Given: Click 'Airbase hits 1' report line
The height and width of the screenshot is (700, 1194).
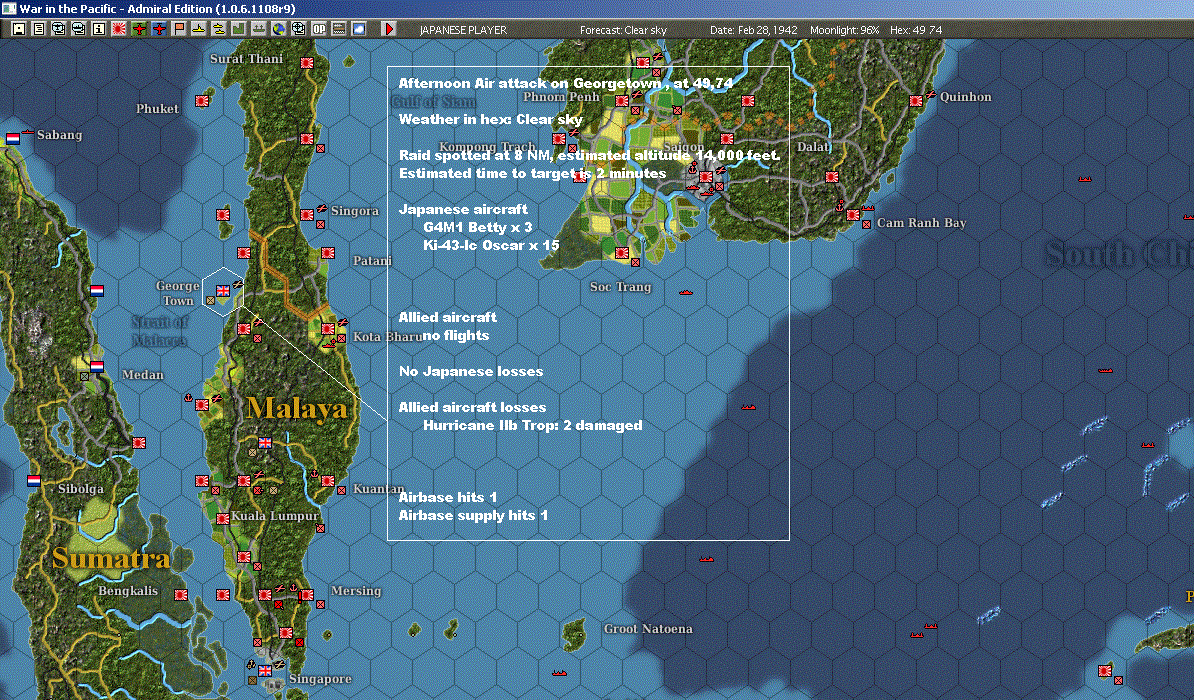Looking at the screenshot, I should point(448,497).
